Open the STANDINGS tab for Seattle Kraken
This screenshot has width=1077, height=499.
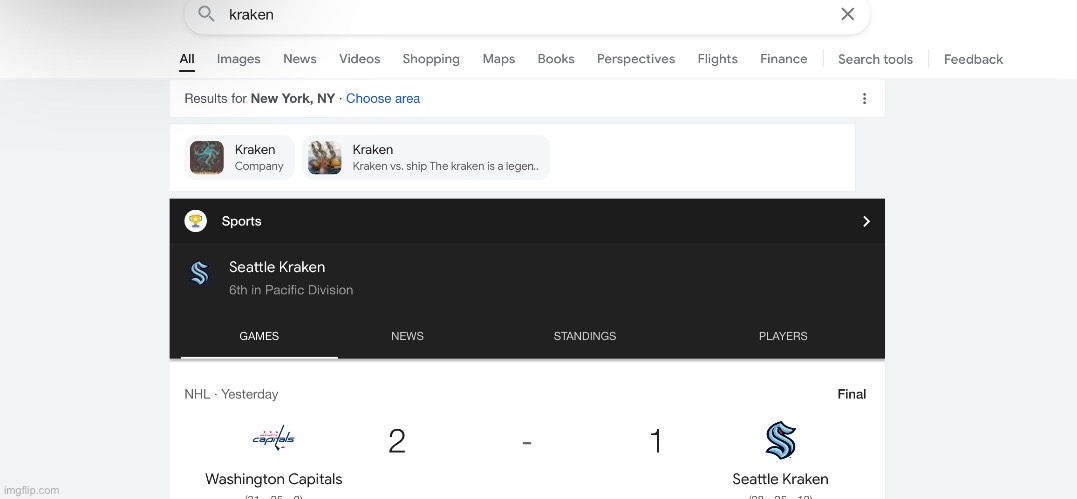pyautogui.click(x=584, y=337)
